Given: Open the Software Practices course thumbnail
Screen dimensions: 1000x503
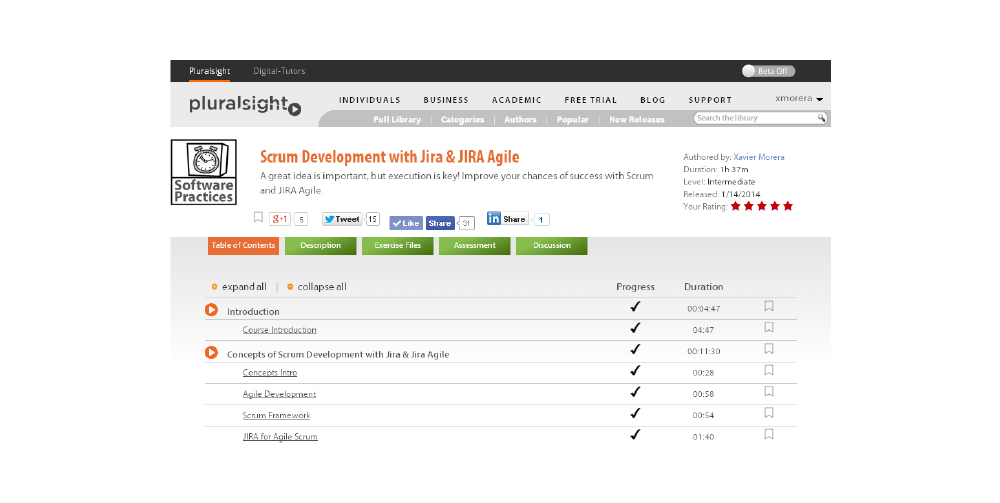Looking at the screenshot, I should [203, 172].
